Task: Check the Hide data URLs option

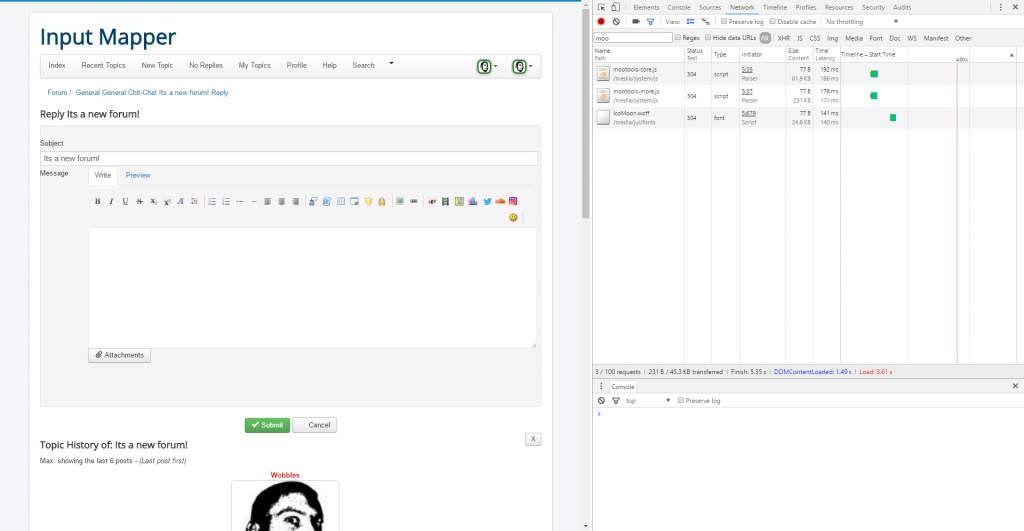Action: tap(708, 38)
